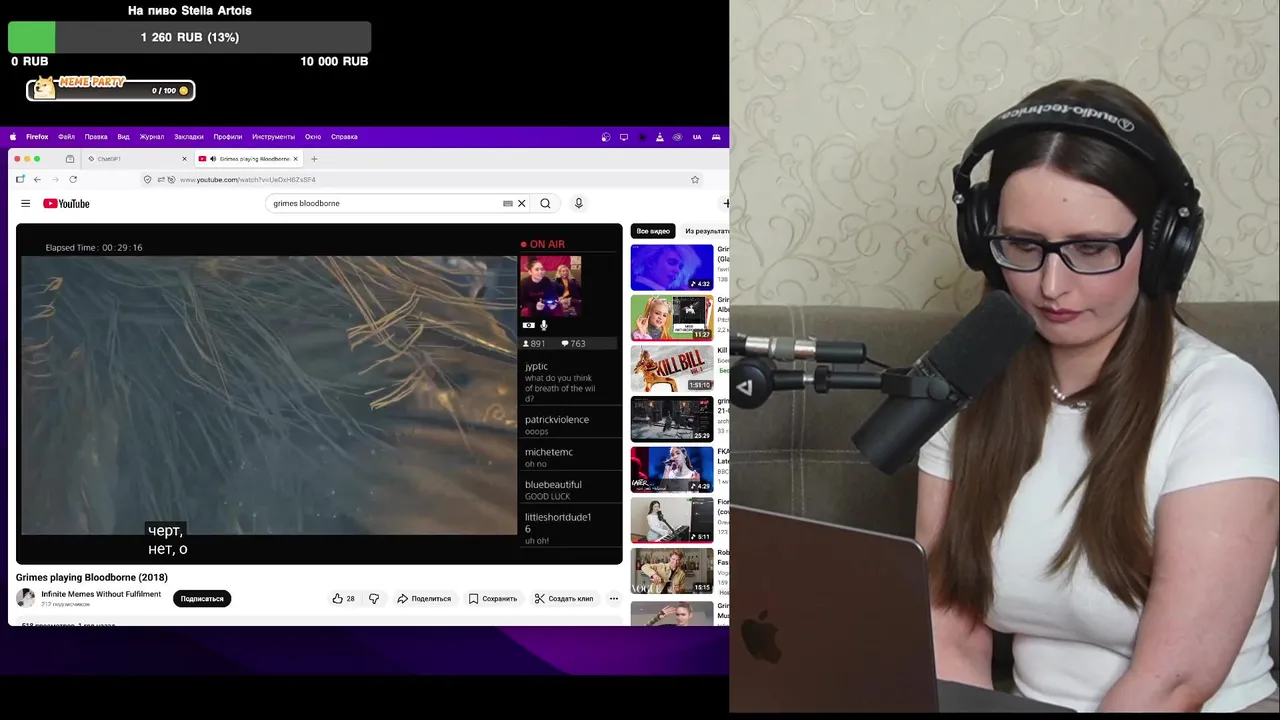
Task: Share the video via Поделиться
Action: tap(424, 598)
